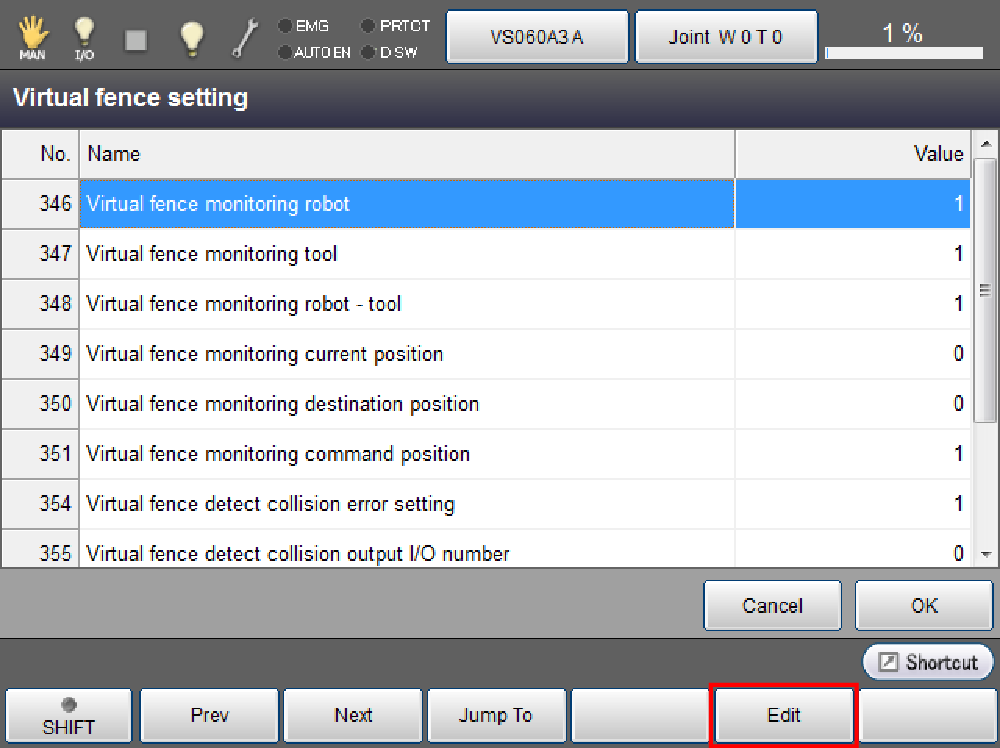Viewport: 1000px width, 748px height.
Task: Click the EMG status indicator
Action: click(x=305, y=26)
